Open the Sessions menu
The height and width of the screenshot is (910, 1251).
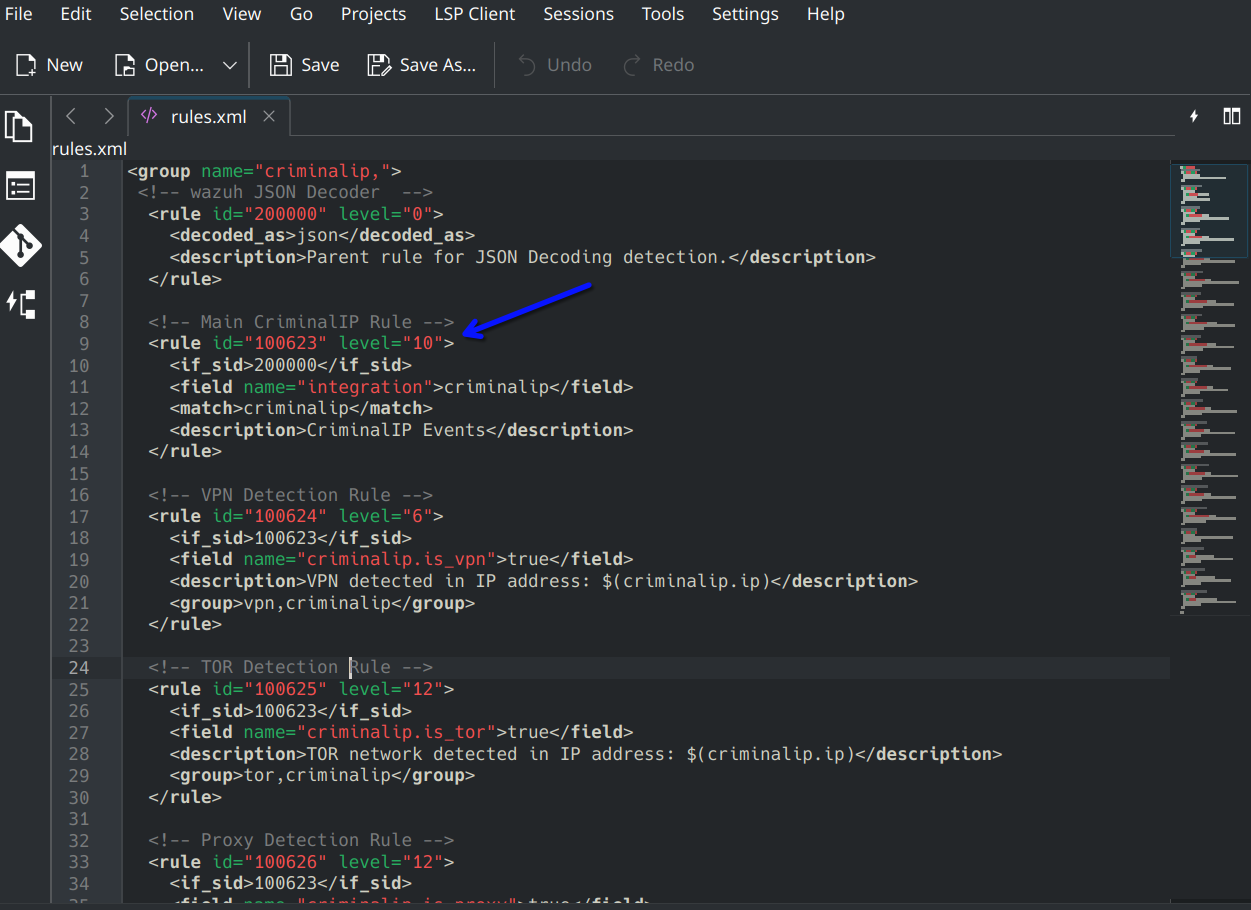pyautogui.click(x=578, y=14)
